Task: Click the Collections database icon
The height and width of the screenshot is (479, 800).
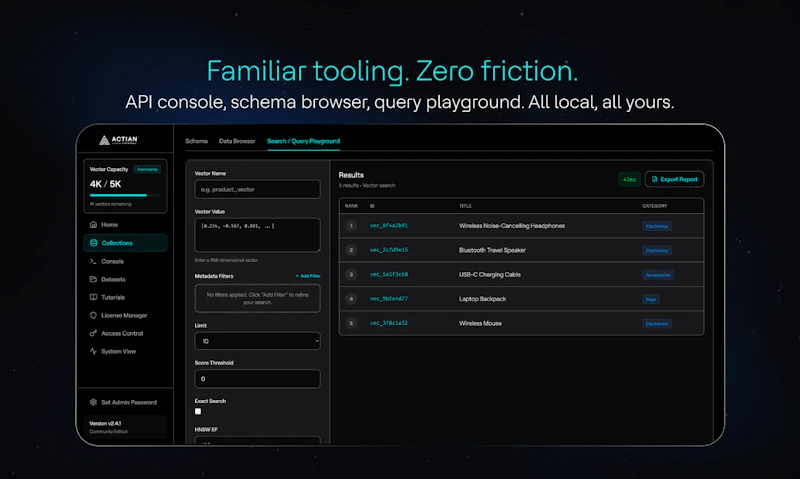Action: click(93, 243)
